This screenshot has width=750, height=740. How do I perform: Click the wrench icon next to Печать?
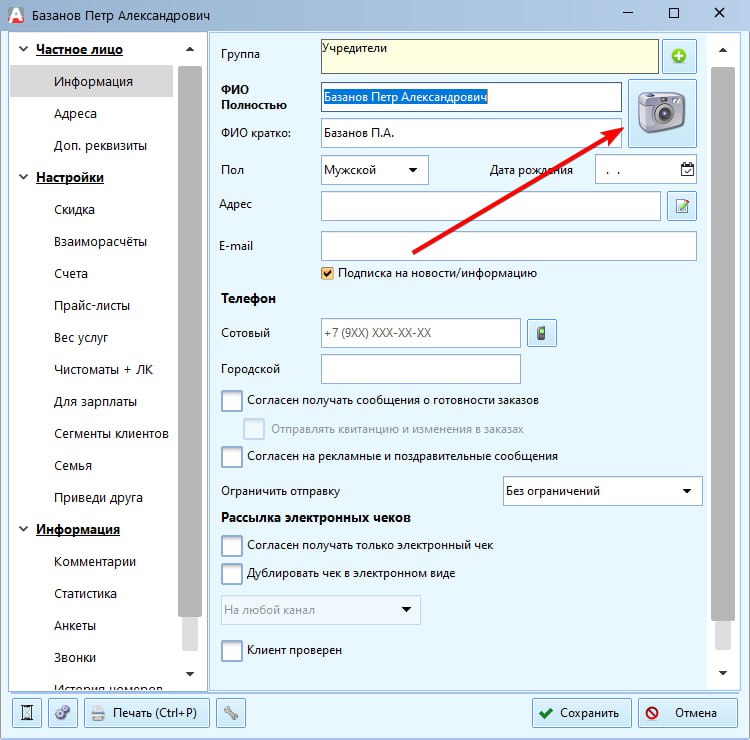click(230, 713)
